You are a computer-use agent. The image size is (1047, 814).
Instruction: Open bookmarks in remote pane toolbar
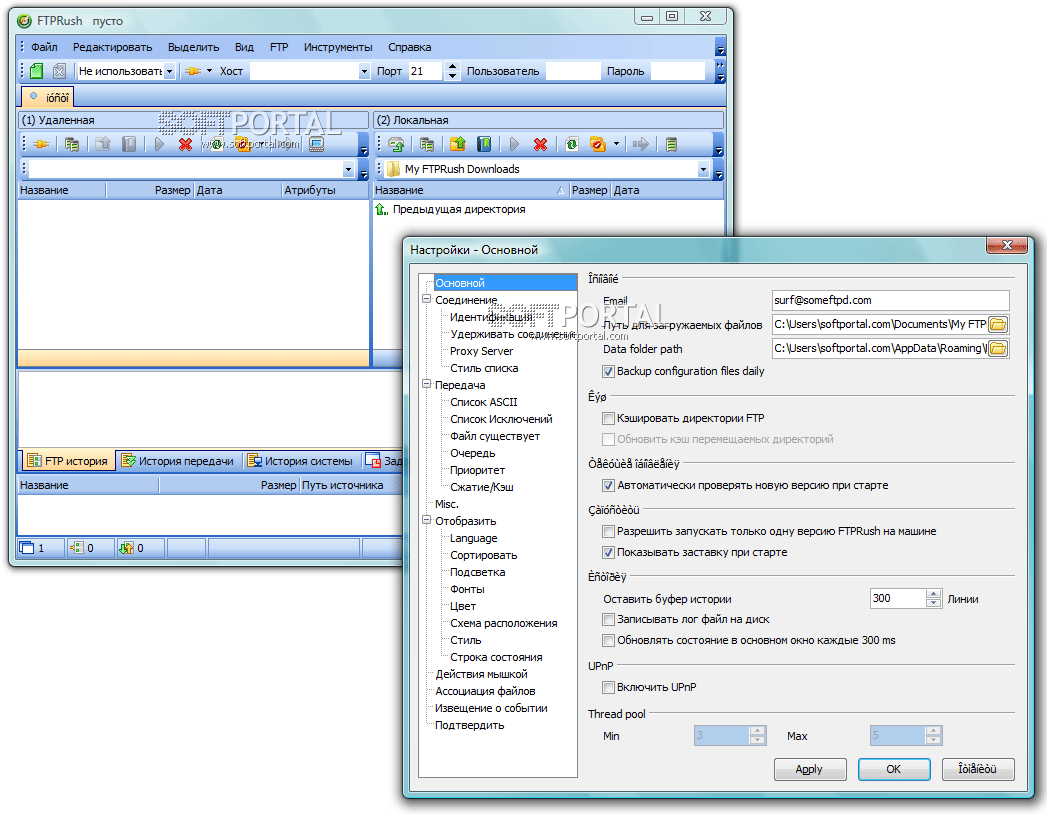pyautogui.click(x=130, y=144)
